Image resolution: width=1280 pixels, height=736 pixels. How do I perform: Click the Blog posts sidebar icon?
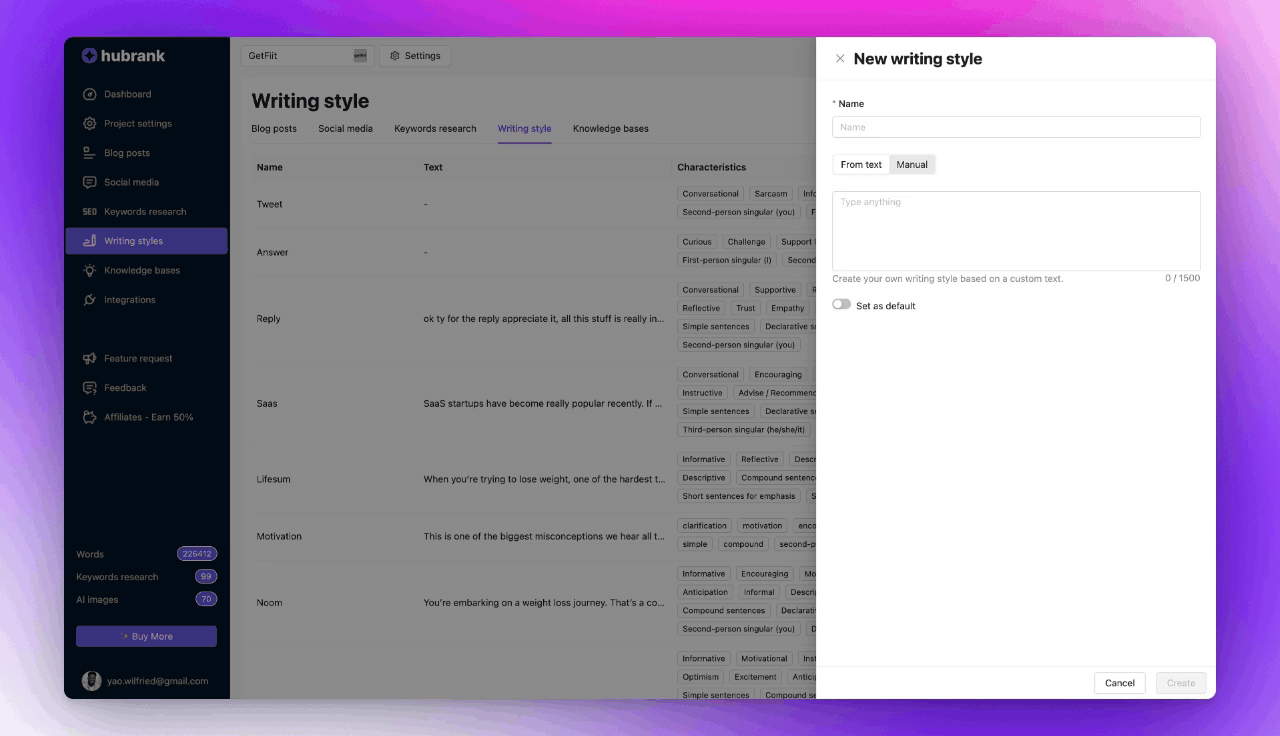tap(90, 153)
